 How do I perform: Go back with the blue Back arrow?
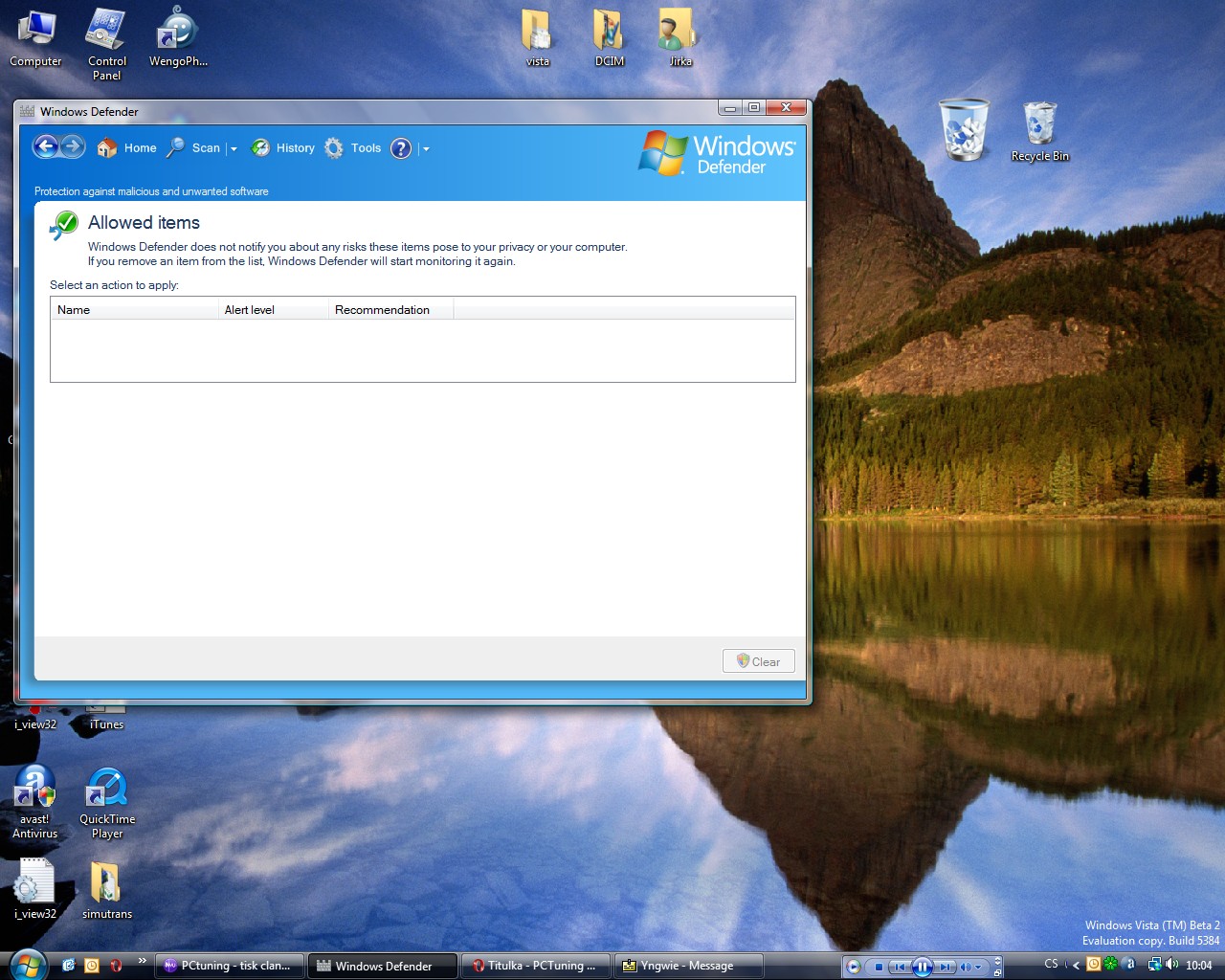point(46,146)
